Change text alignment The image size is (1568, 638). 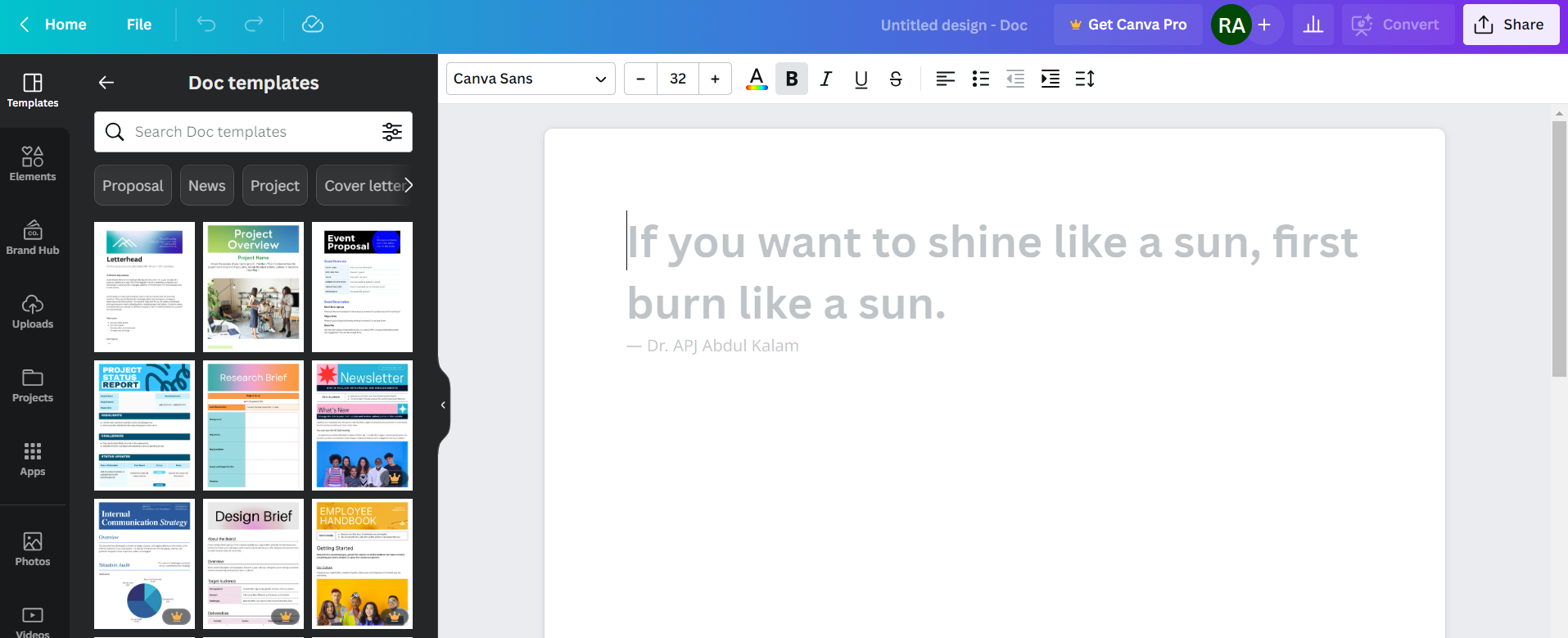tap(946, 79)
